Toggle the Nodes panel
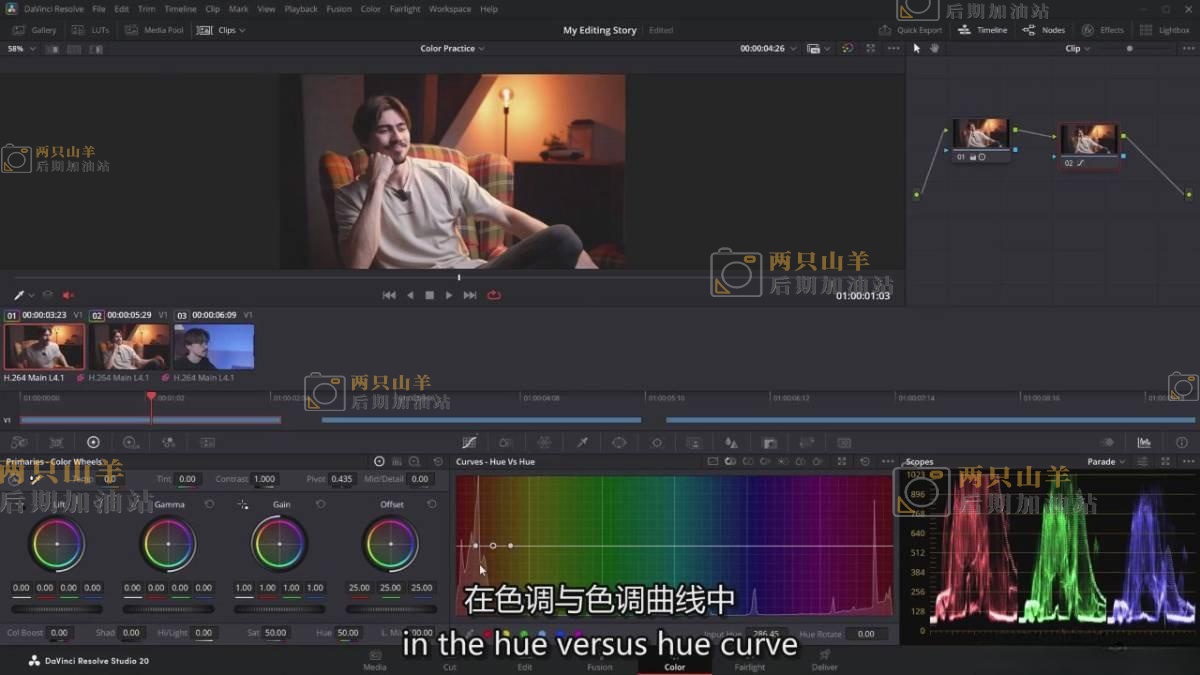 coord(1044,30)
